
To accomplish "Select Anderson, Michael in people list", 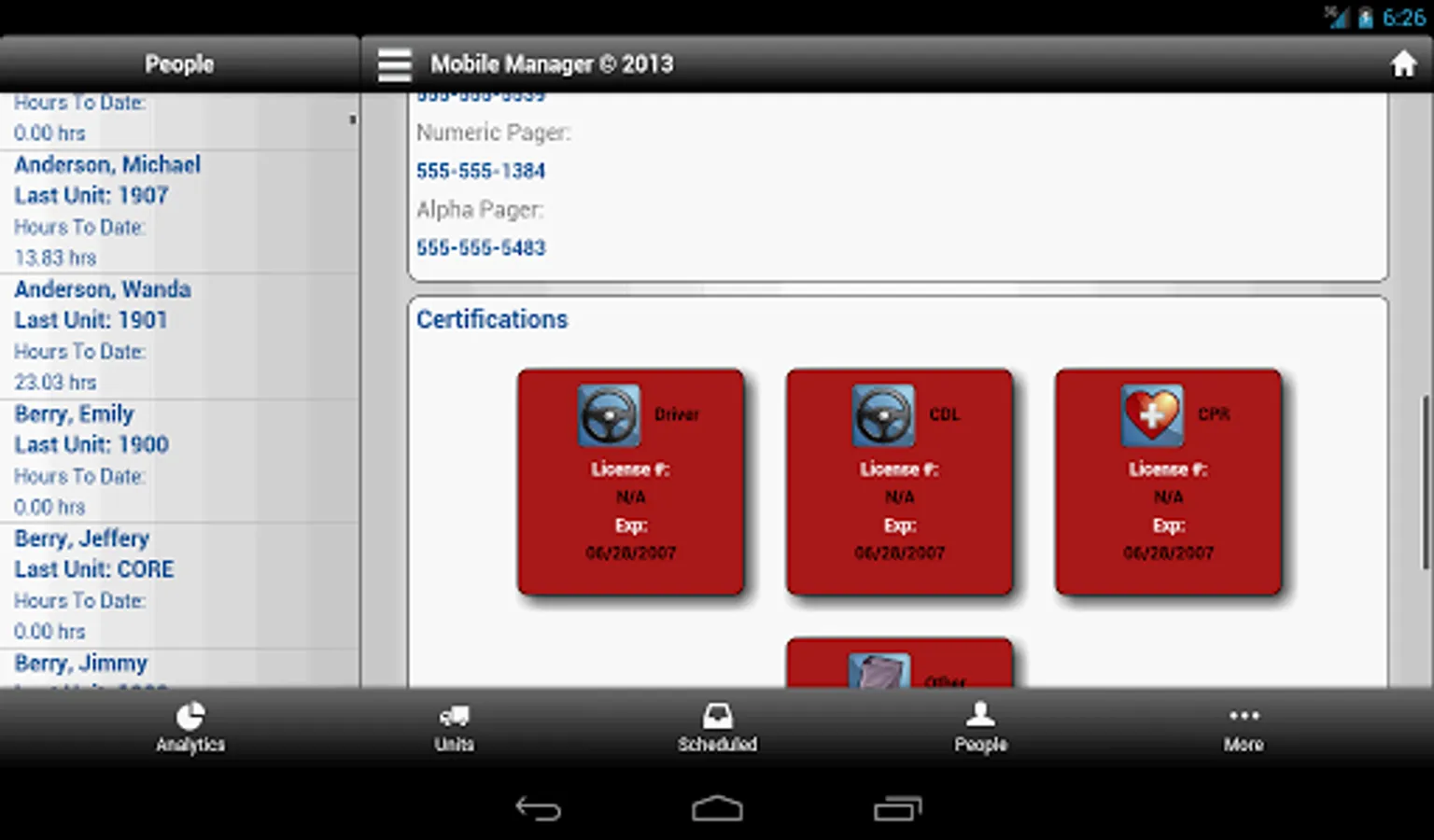I will click(x=107, y=165).
